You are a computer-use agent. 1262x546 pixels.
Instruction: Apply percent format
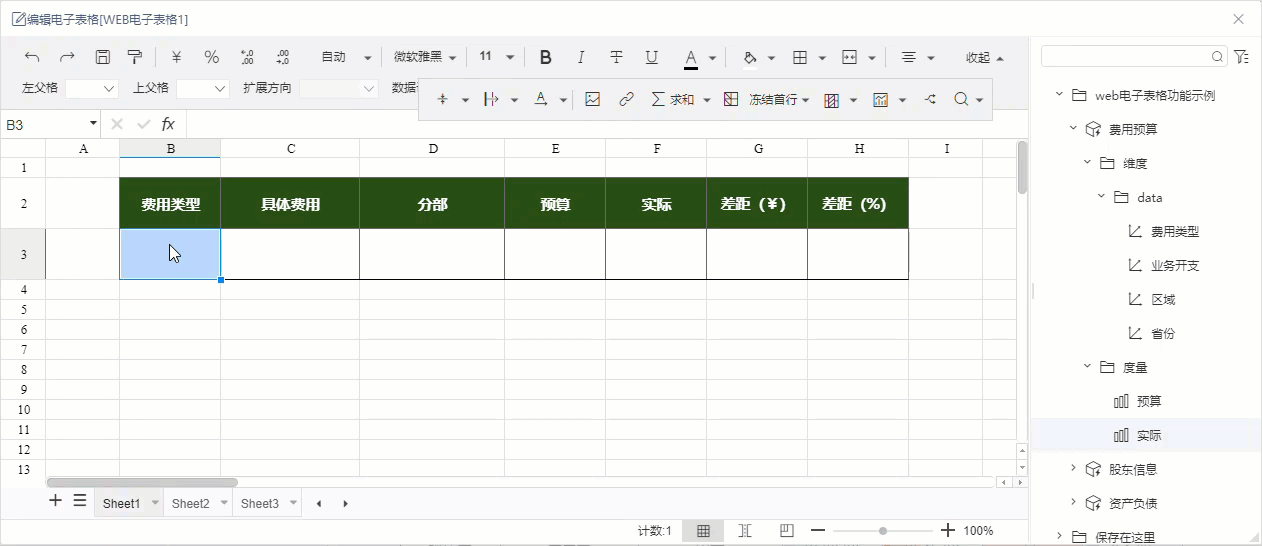tap(211, 57)
